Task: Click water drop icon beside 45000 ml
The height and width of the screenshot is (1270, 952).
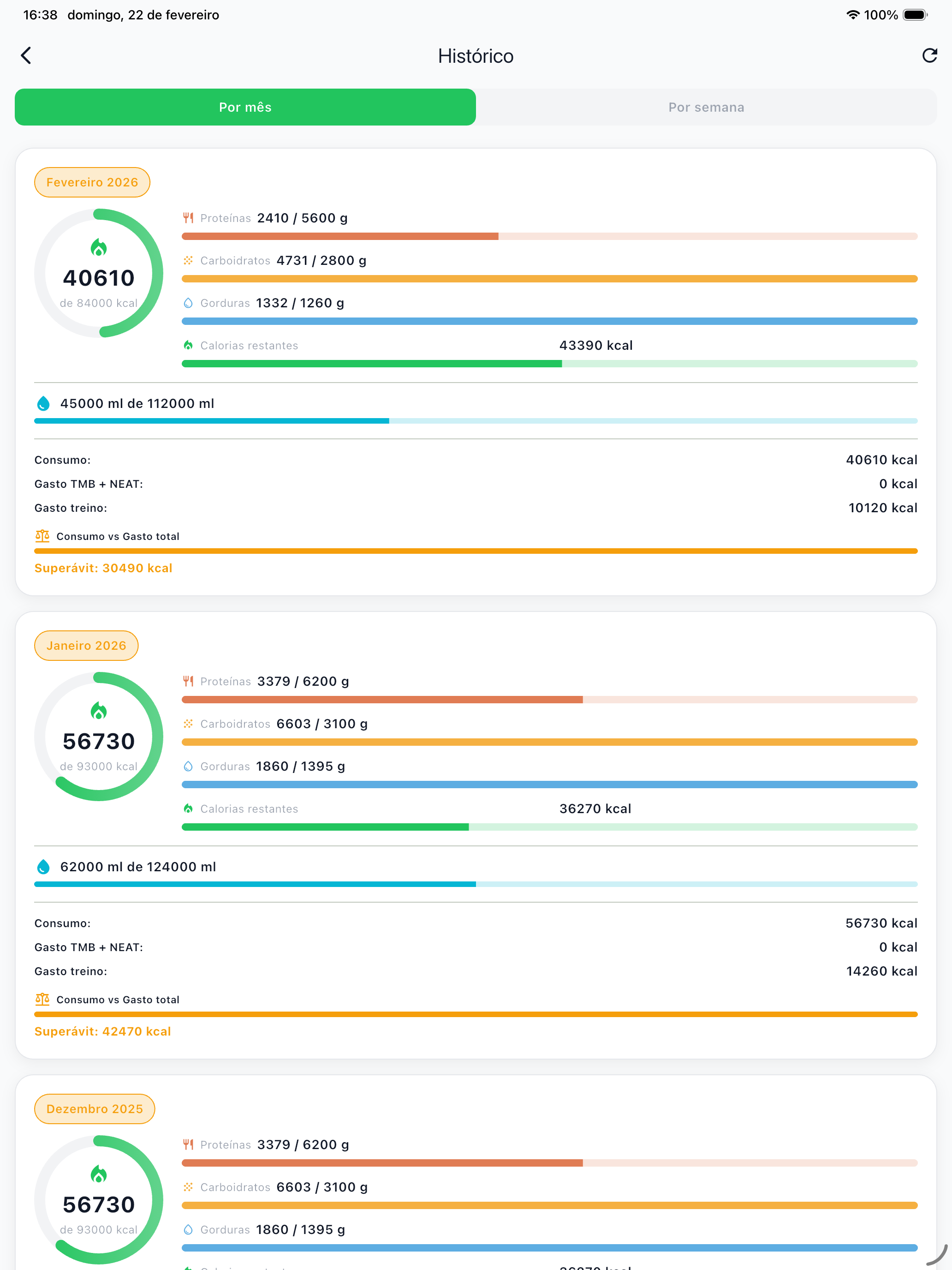Action: point(43,404)
